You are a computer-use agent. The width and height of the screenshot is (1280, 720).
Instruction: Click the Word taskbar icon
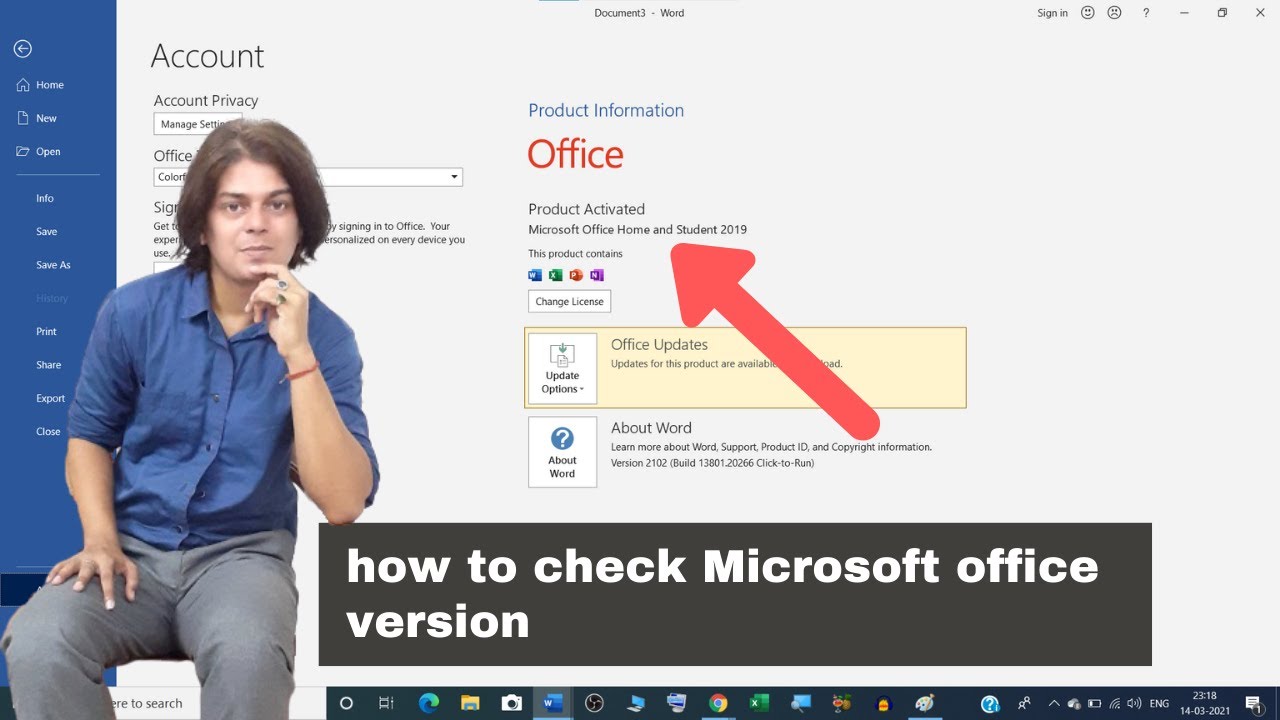(552, 703)
